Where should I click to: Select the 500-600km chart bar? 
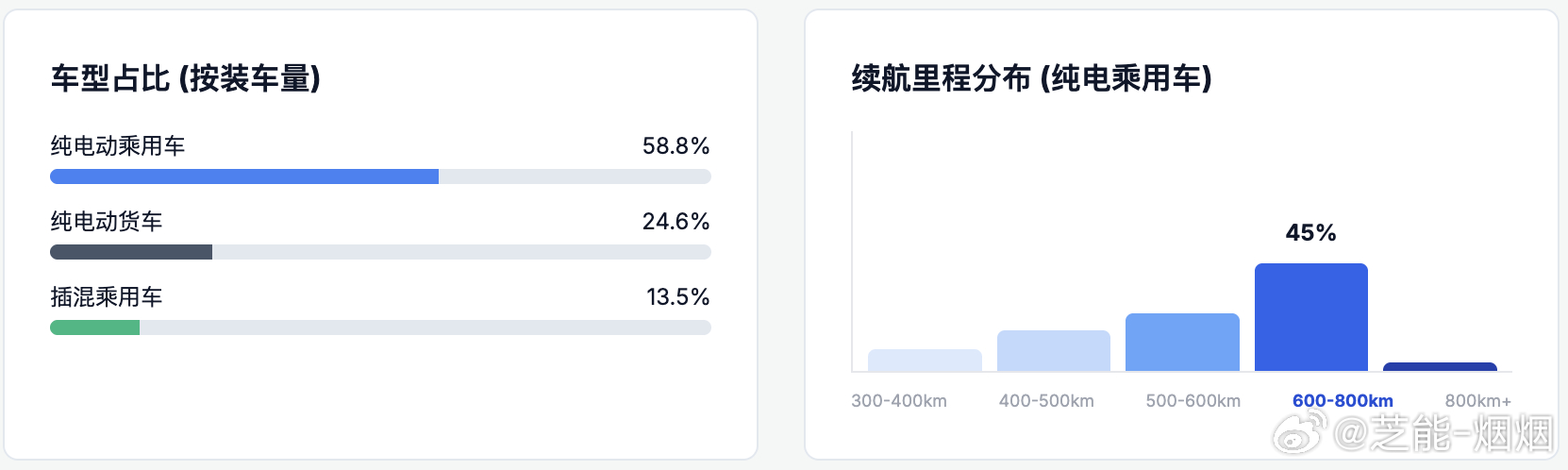pyautogui.click(x=1182, y=343)
